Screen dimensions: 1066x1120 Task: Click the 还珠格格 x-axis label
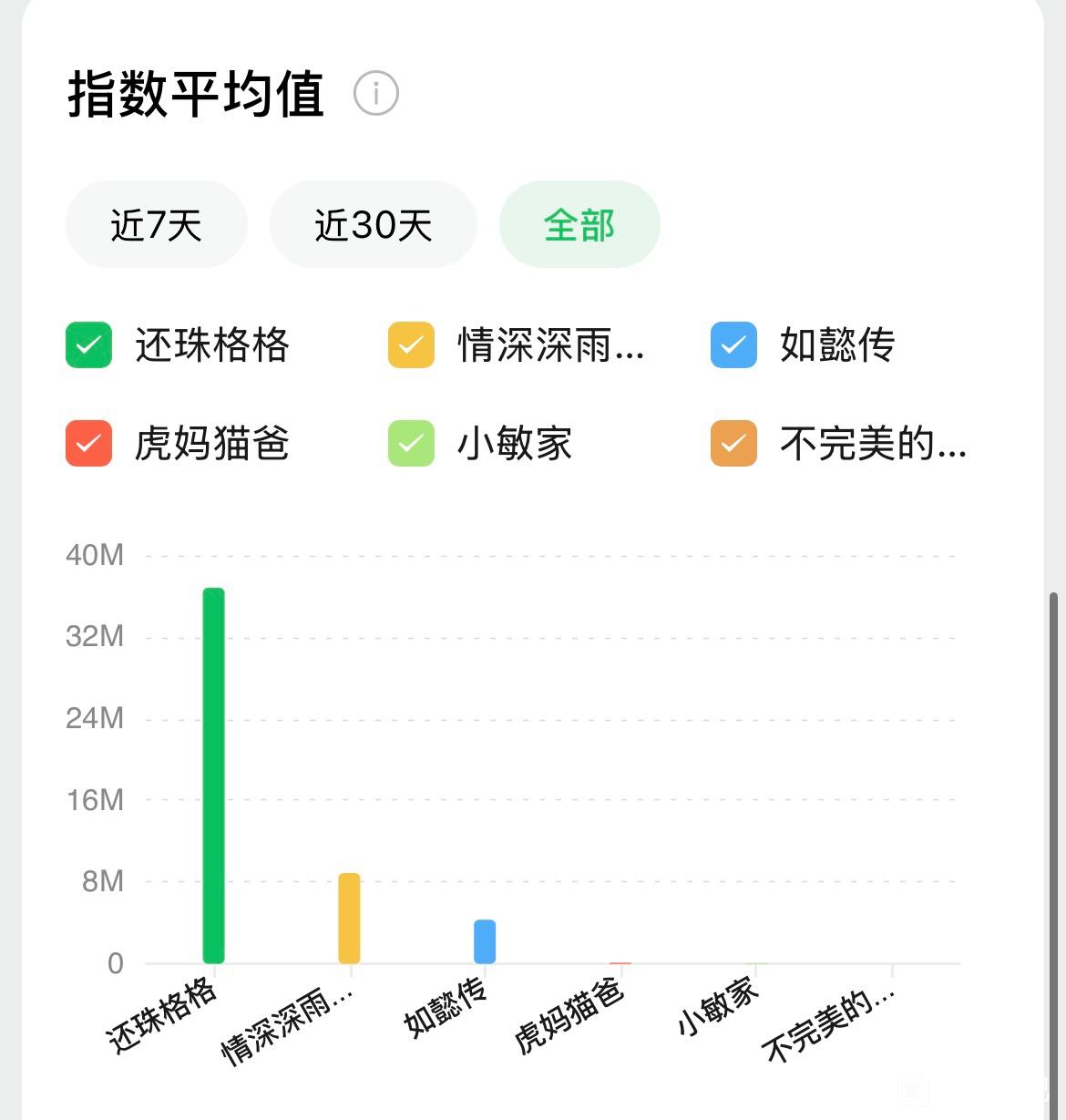[162, 1015]
